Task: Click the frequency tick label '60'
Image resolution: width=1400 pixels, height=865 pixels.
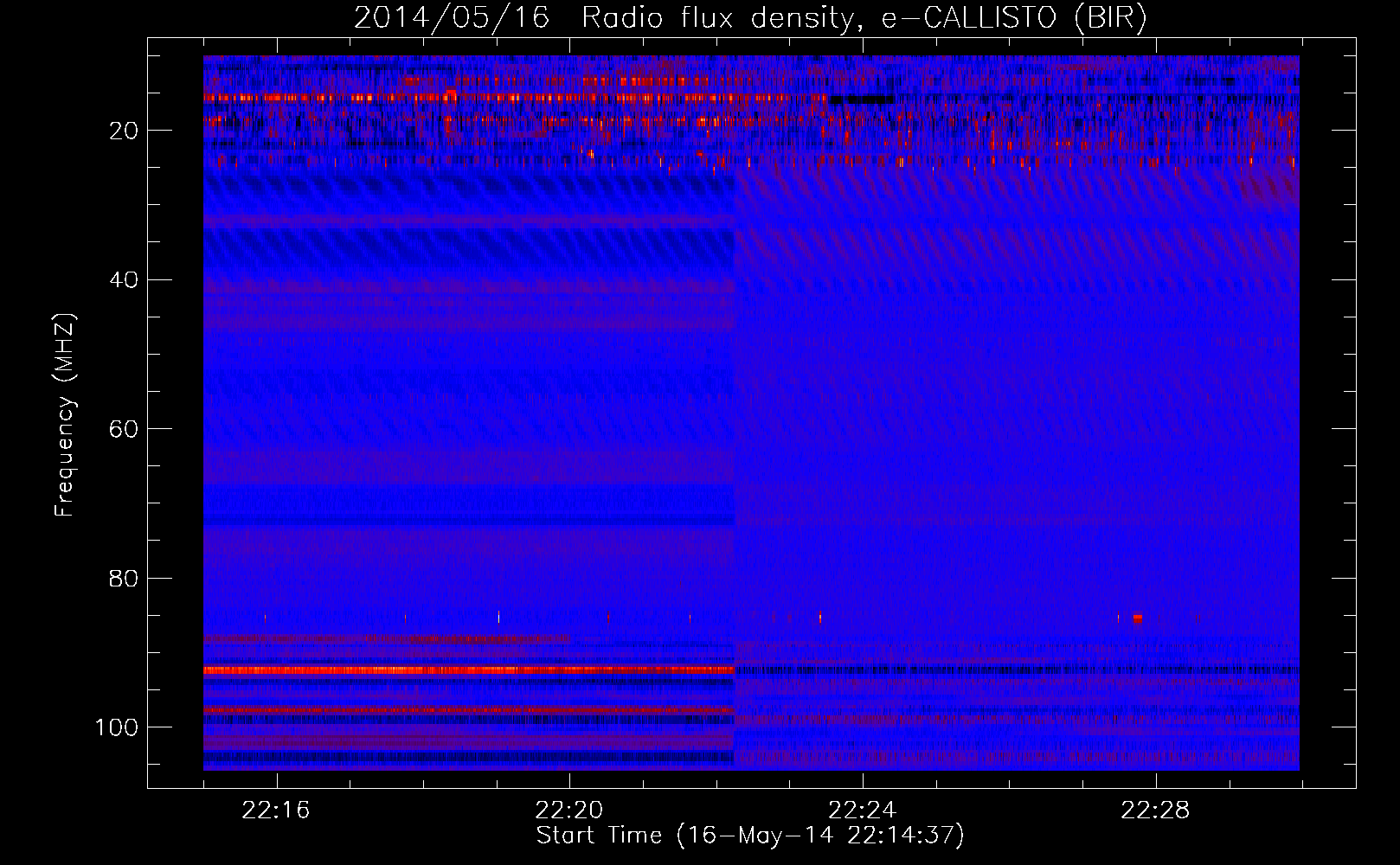Action: tap(125, 429)
